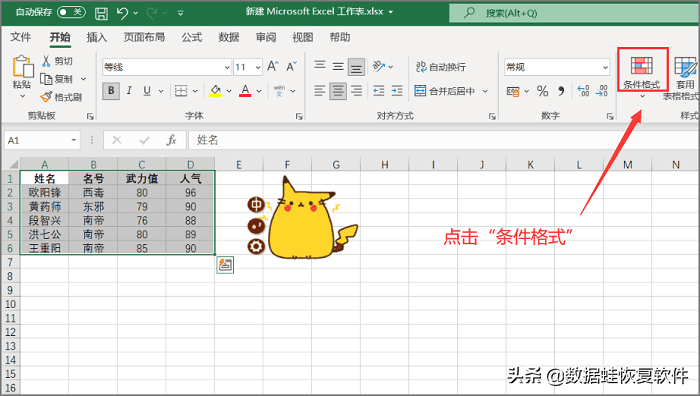Align text to vertical middle
Image resolution: width=700 pixels, height=396 pixels.
[x=338, y=67]
